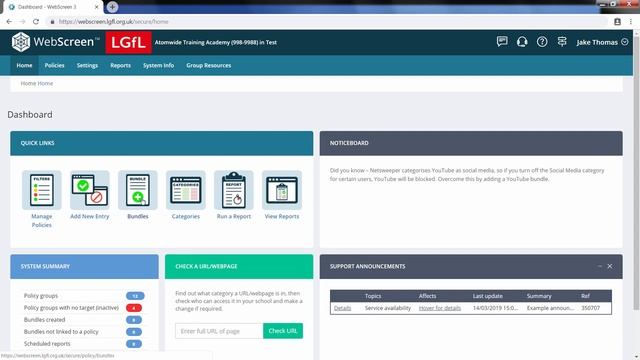Go to the Home menu tab

pos(24,65)
